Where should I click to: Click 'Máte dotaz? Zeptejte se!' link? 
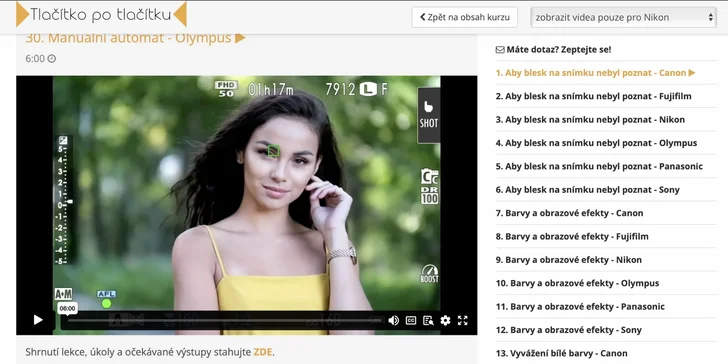tap(553, 50)
